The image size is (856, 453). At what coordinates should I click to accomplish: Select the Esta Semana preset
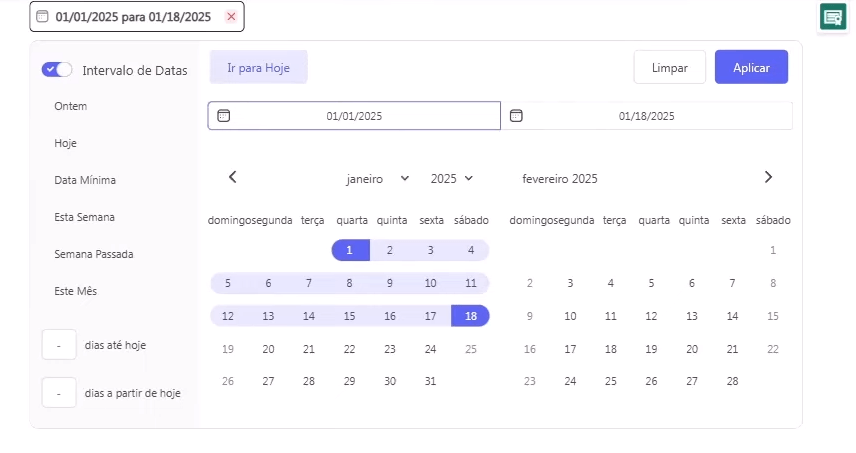85,217
